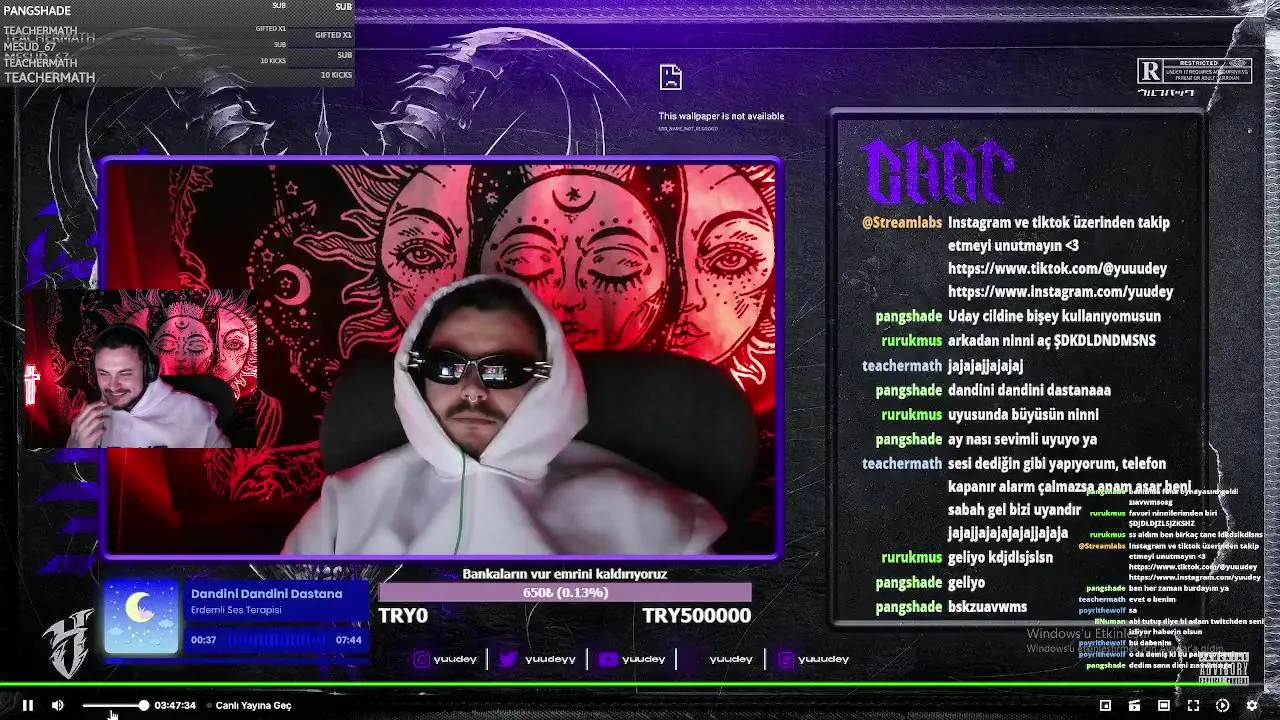
Task: Click the purple graffiti chat logo
Action: (939, 172)
